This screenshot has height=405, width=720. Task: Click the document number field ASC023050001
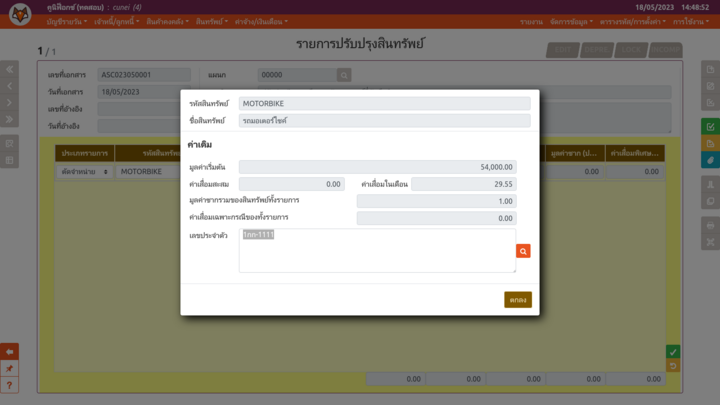point(144,74)
